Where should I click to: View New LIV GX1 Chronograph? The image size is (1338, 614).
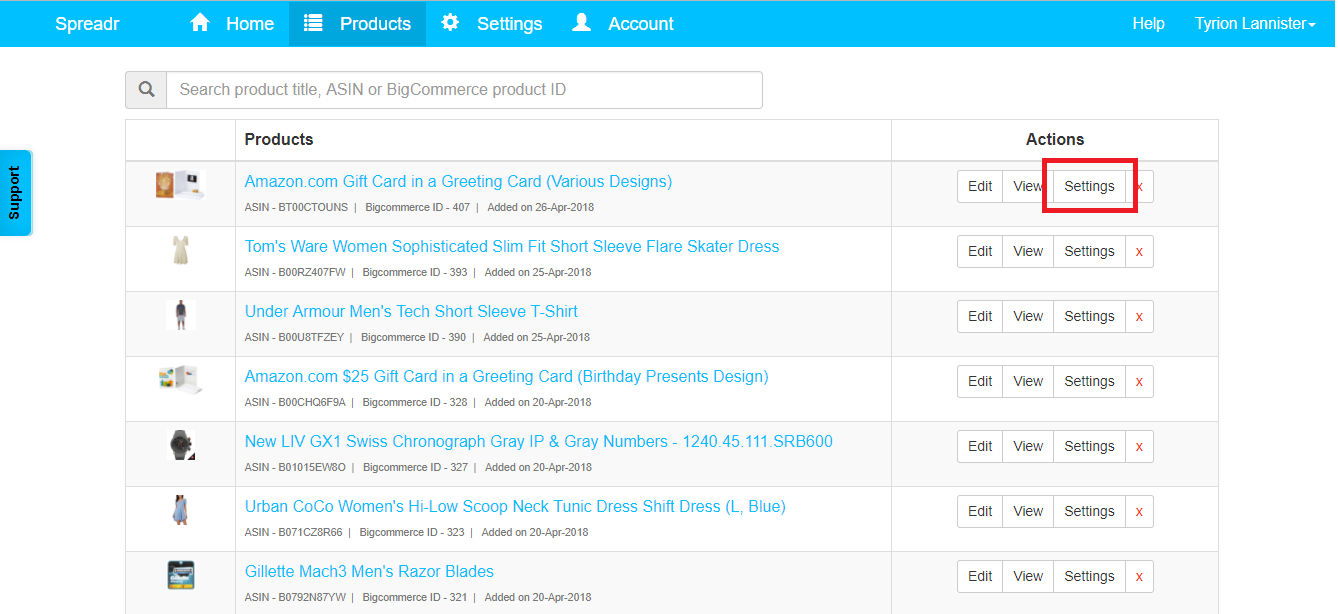click(1028, 446)
